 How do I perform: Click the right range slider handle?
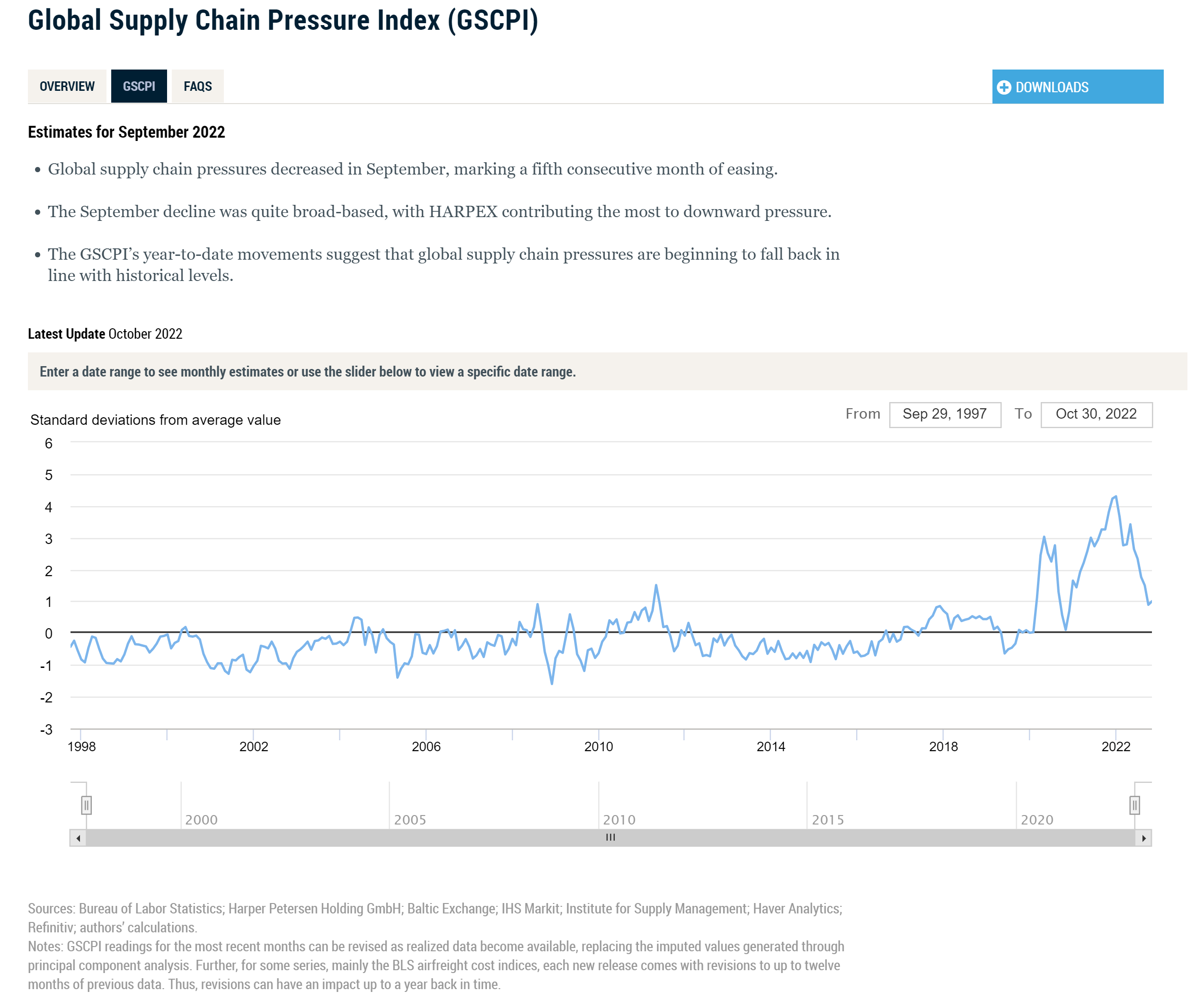[x=1134, y=805]
